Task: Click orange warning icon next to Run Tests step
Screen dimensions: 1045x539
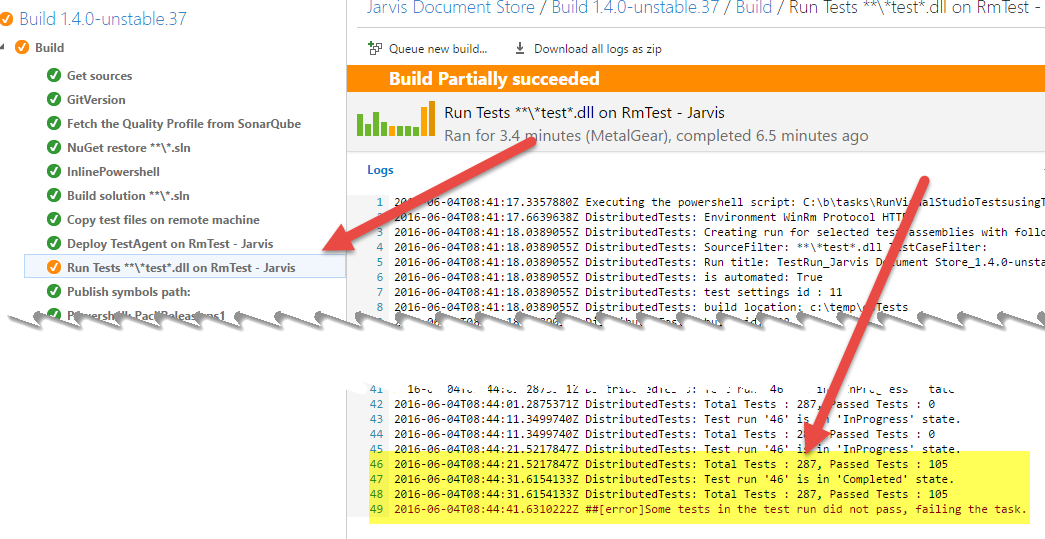Action: [54, 267]
